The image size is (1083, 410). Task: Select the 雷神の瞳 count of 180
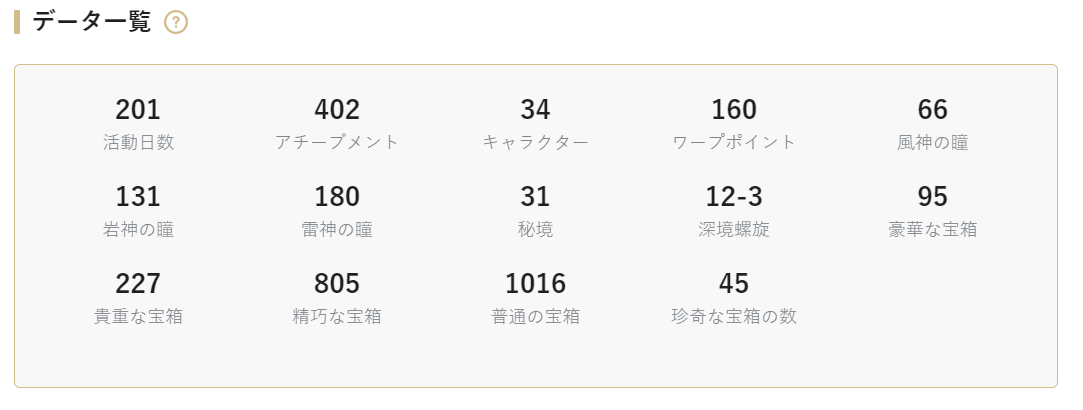[x=337, y=211]
